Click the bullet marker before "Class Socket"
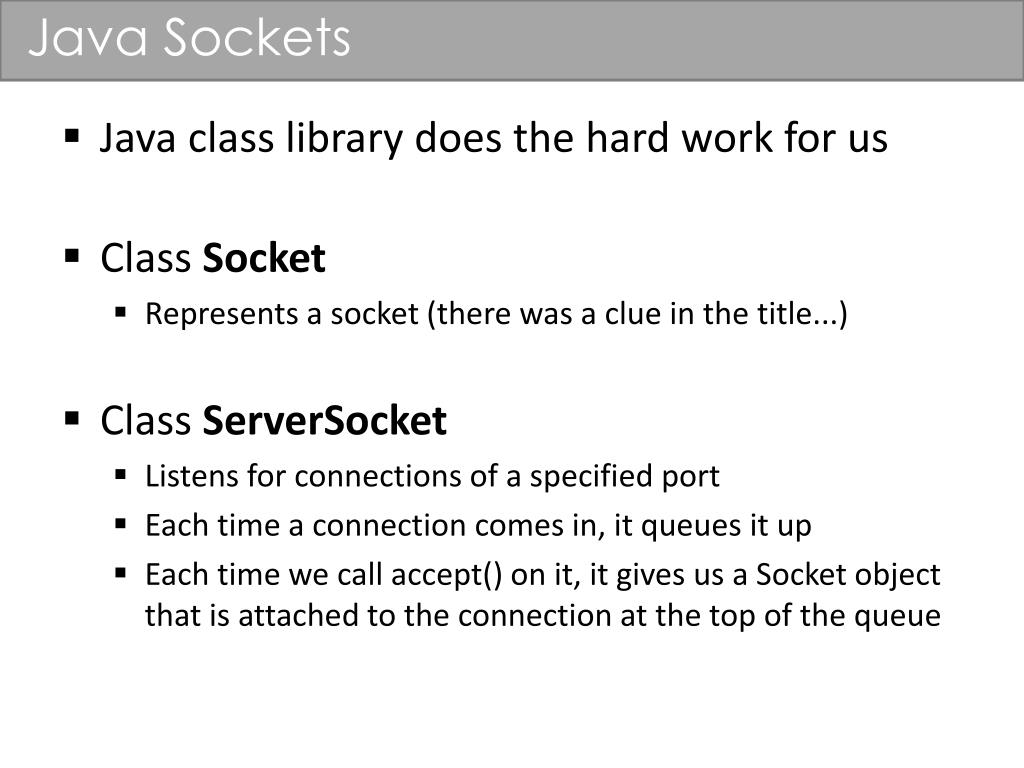This screenshot has height=768, width=1024. click(72, 255)
